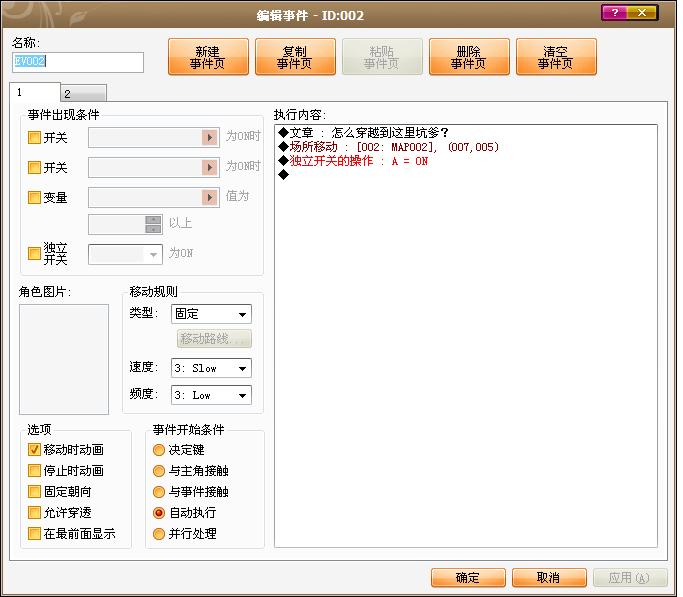Enable the second 开关 condition checkbox
Screen dimensions: 683x597
pyautogui.click(x=34, y=167)
